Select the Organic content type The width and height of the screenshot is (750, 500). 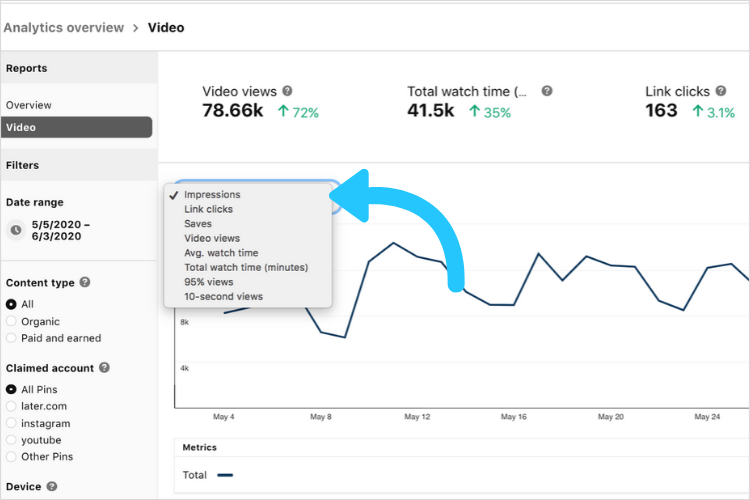pyautogui.click(x=11, y=321)
